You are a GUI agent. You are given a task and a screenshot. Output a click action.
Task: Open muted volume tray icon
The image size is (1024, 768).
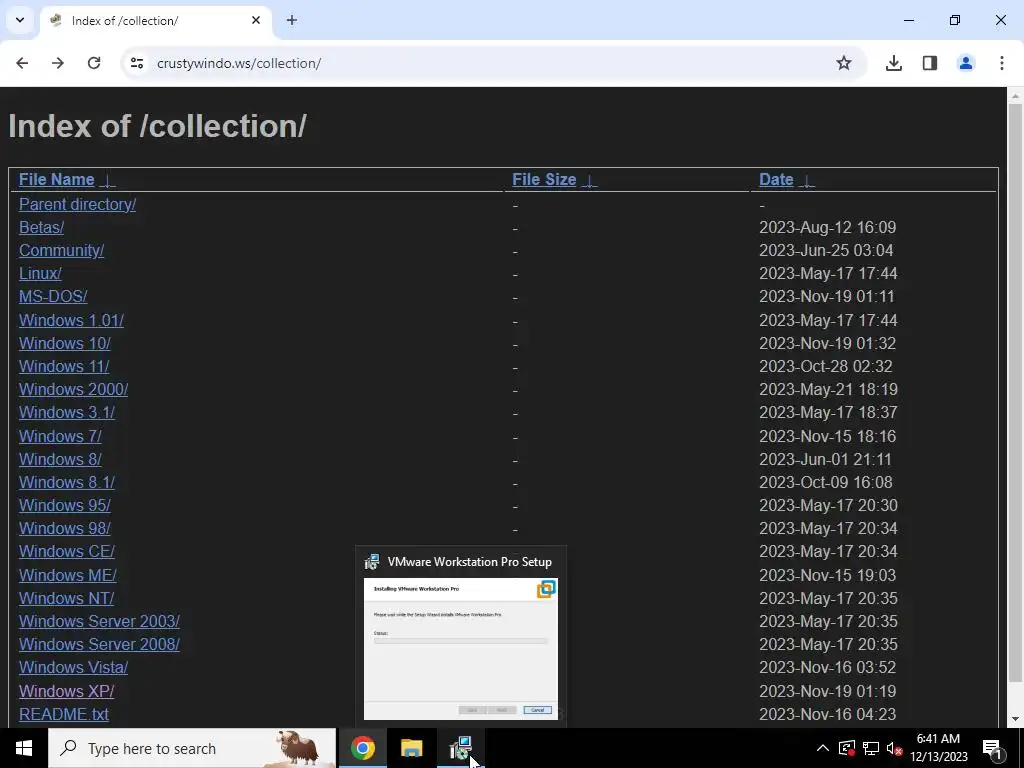pos(894,748)
